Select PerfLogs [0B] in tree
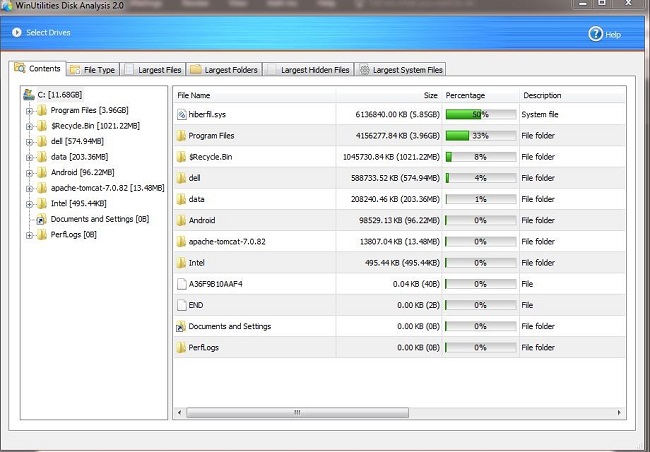650x452 pixels. point(73,235)
